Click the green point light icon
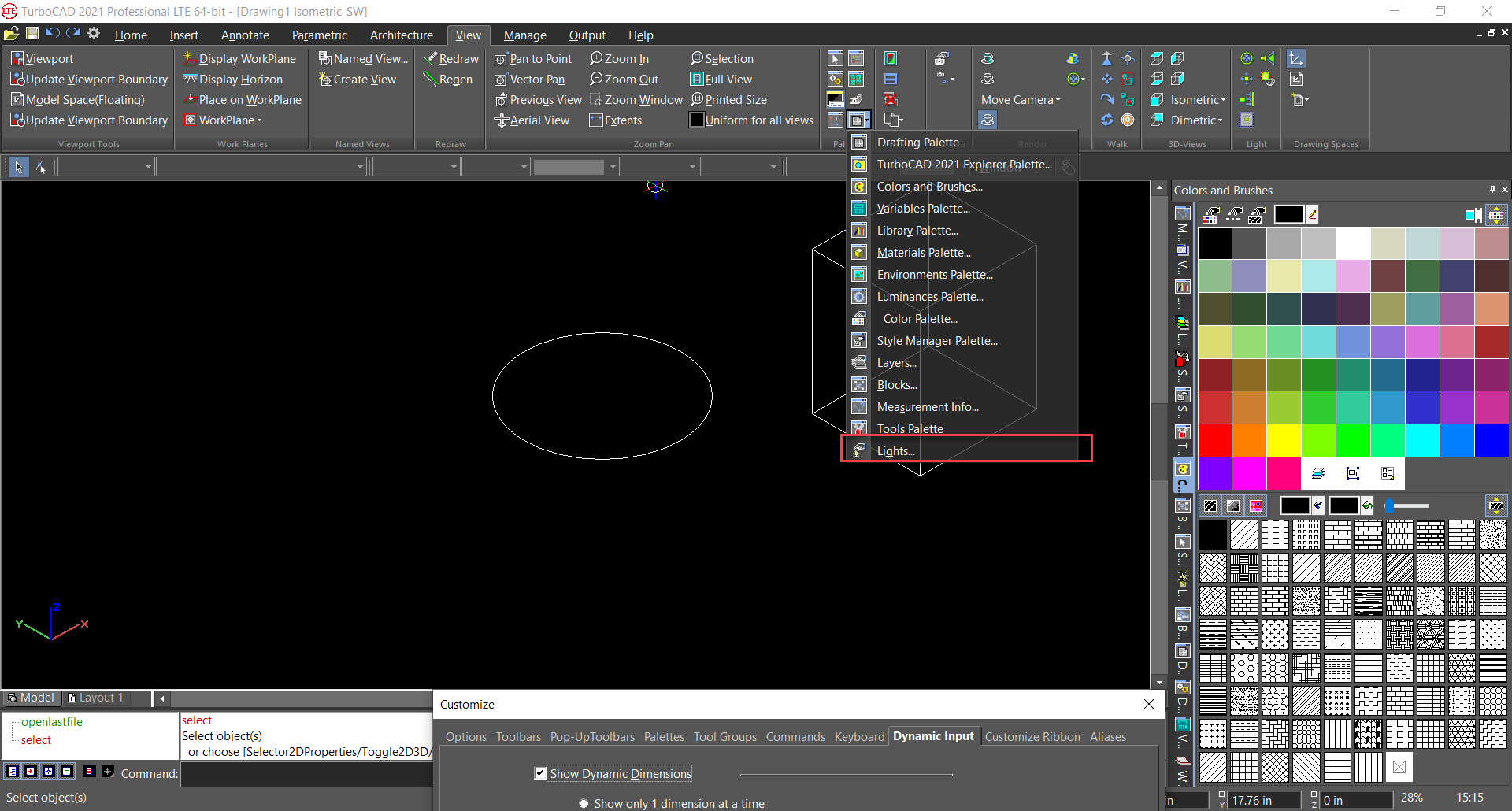Image resolution: width=1512 pixels, height=811 pixels. coord(1247,58)
